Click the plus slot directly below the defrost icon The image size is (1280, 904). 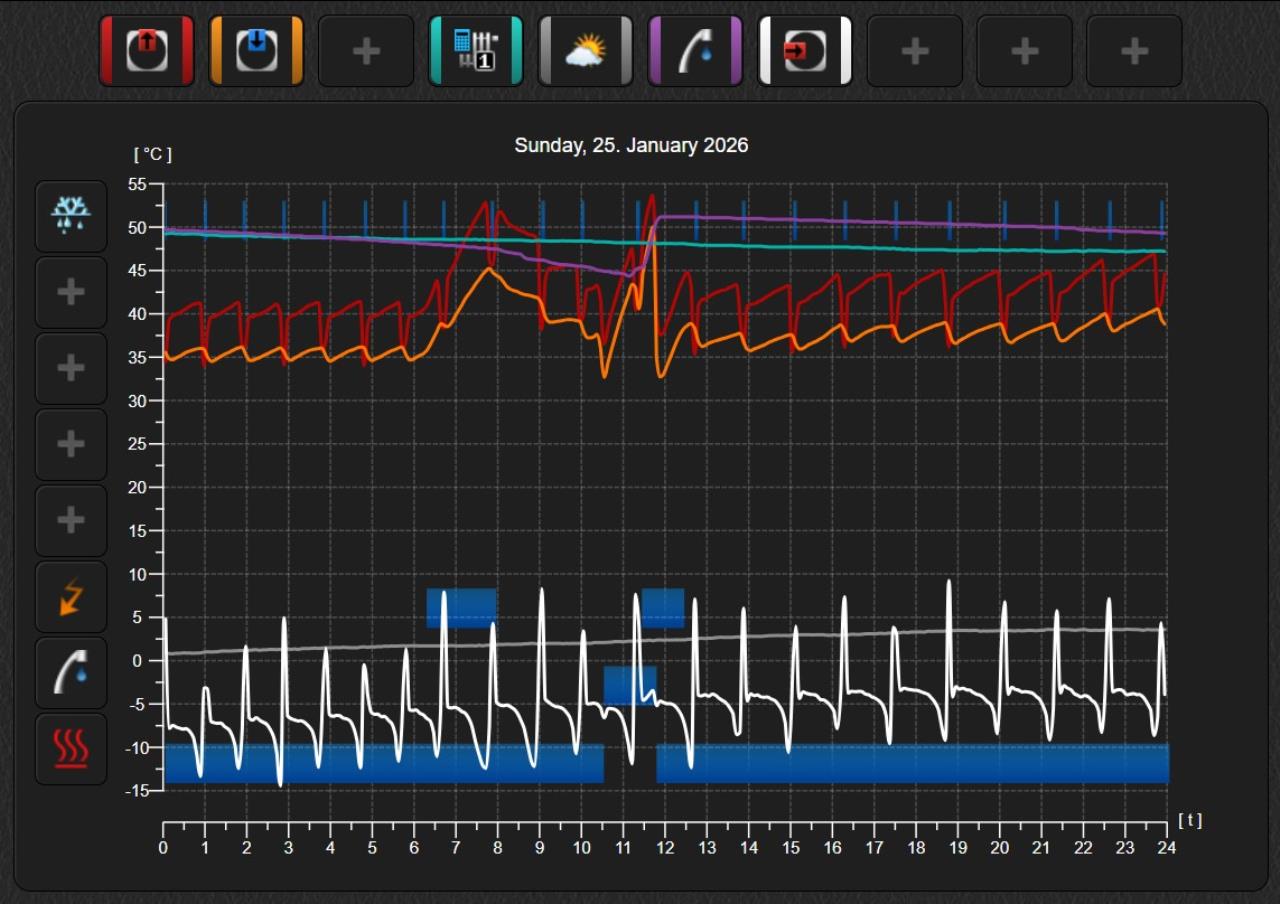71,292
